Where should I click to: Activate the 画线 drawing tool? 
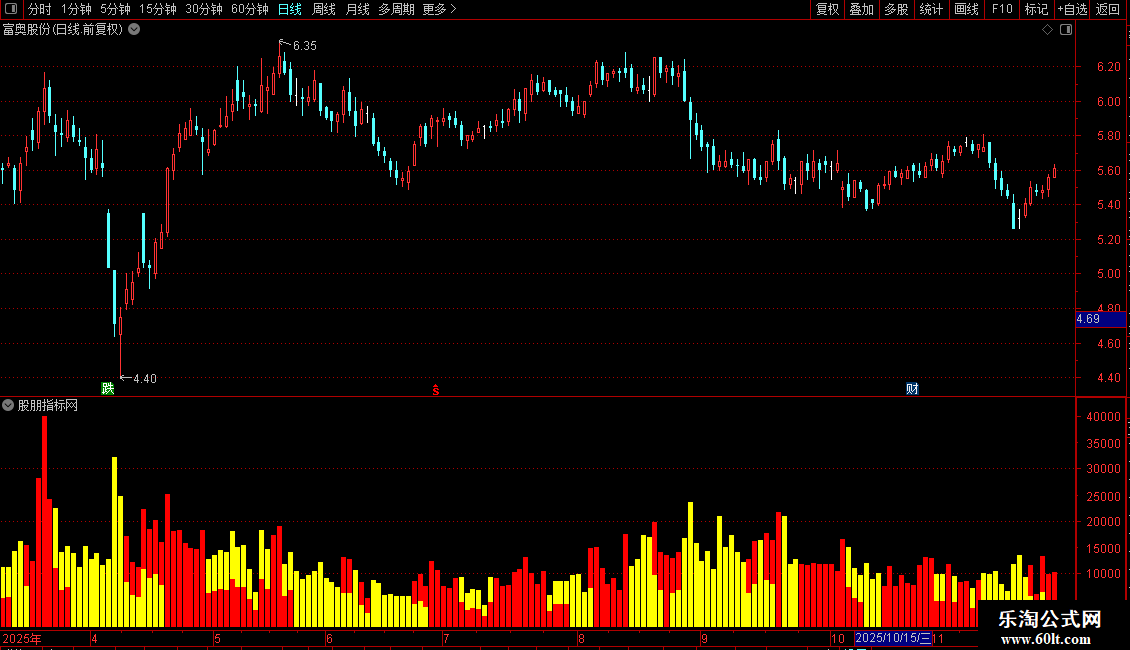(966, 9)
